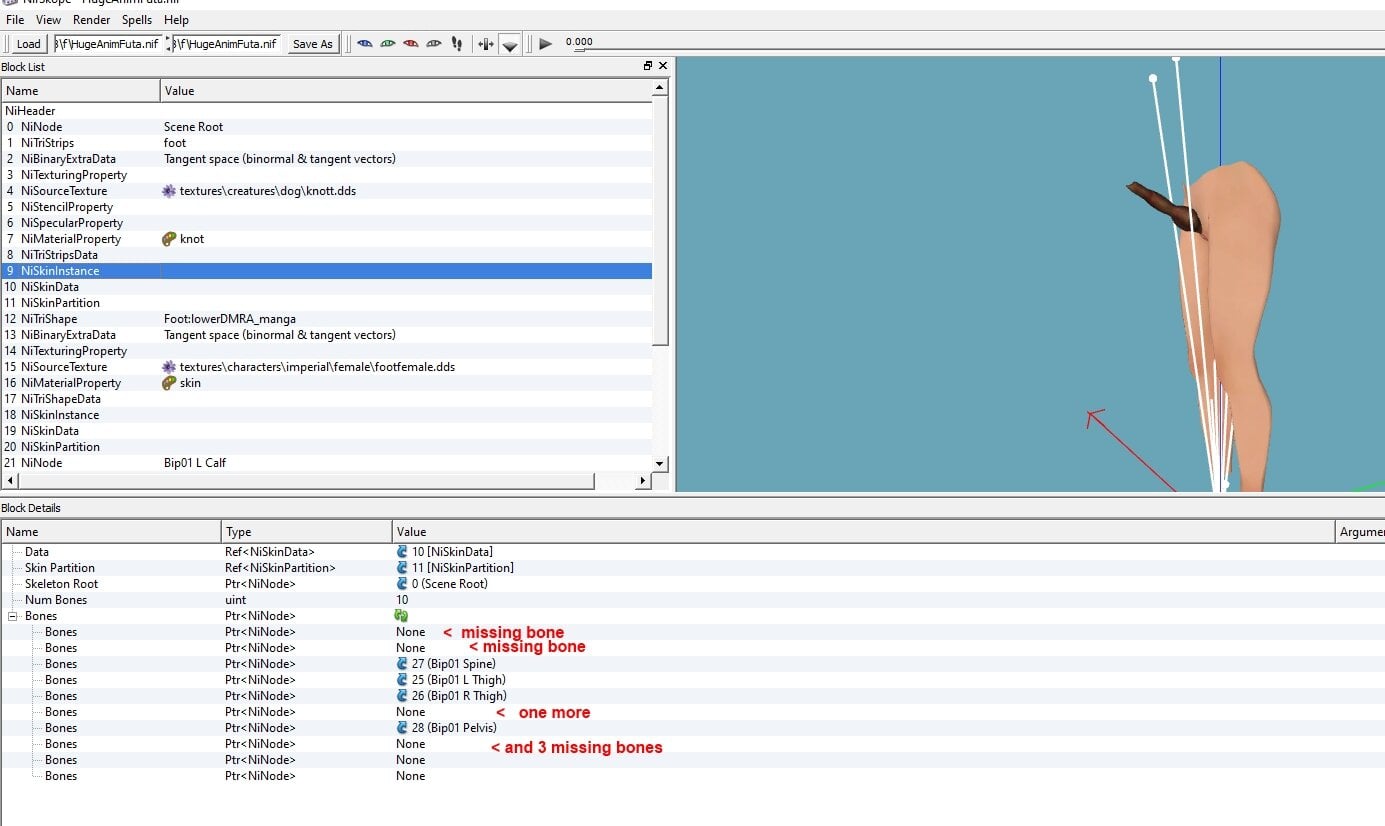
Task: Select block 3 NiTexturingProperty
Action: click(x=326, y=175)
